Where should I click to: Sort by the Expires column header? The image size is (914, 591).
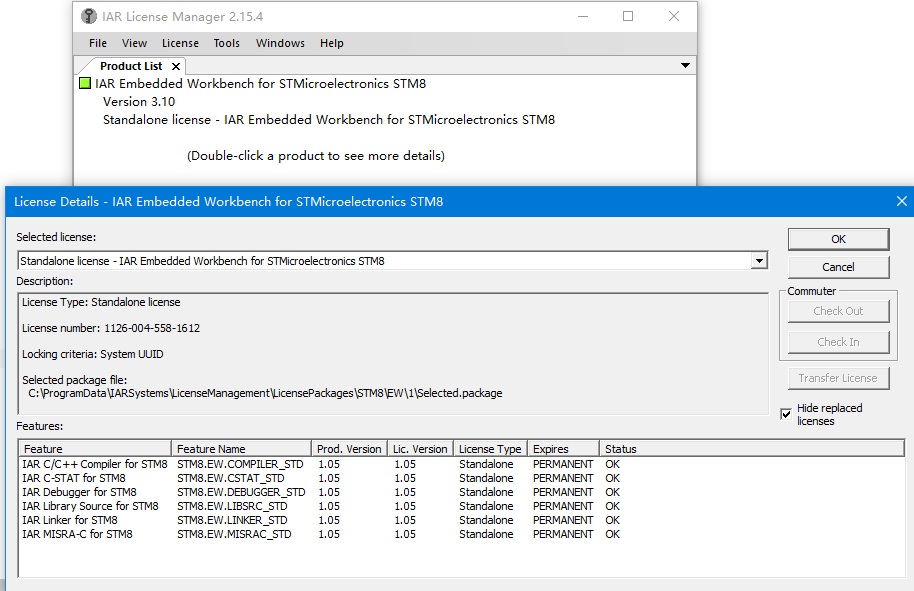[564, 449]
